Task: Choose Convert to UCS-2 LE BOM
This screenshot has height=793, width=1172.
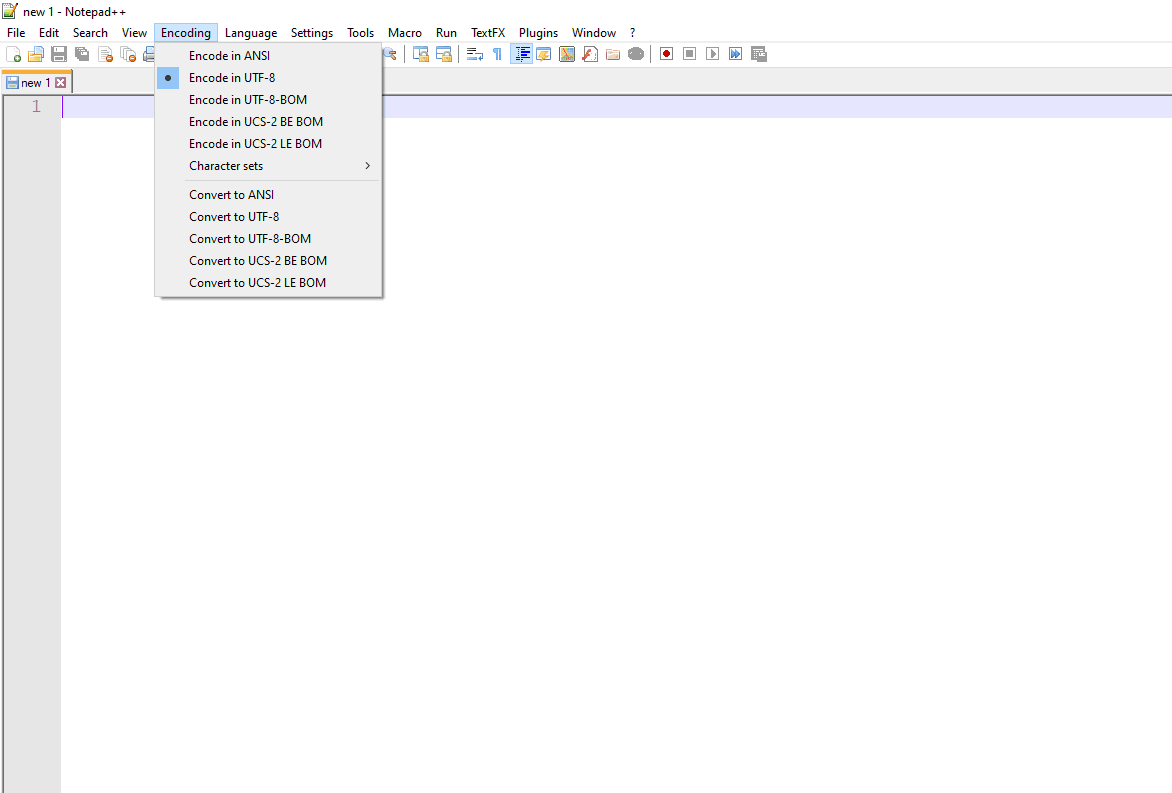Action: click(x=268, y=283)
